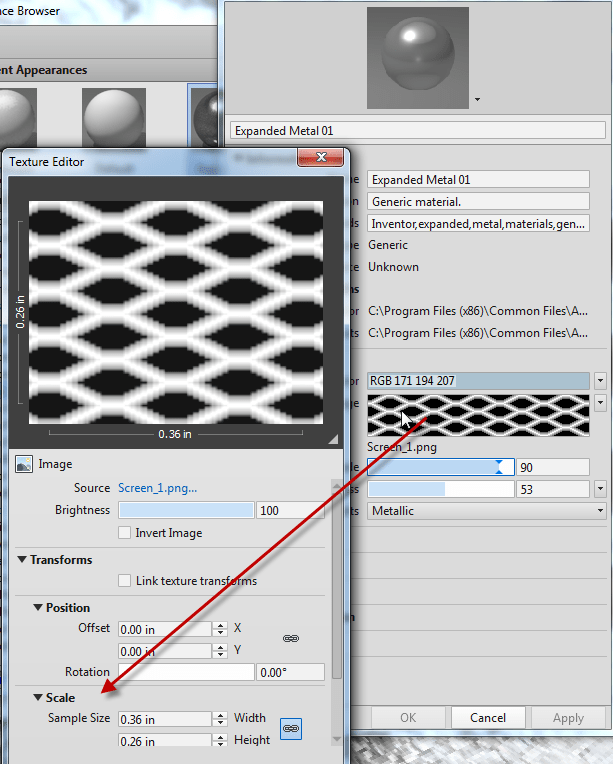Click the Sample Size Height field
This screenshot has width=613, height=764.
pyautogui.click(x=165, y=740)
